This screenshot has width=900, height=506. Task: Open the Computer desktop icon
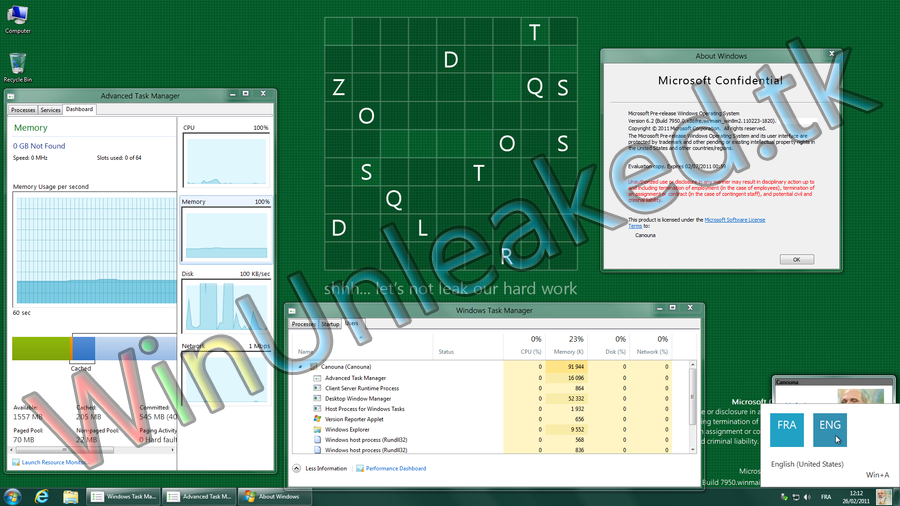(x=17, y=19)
